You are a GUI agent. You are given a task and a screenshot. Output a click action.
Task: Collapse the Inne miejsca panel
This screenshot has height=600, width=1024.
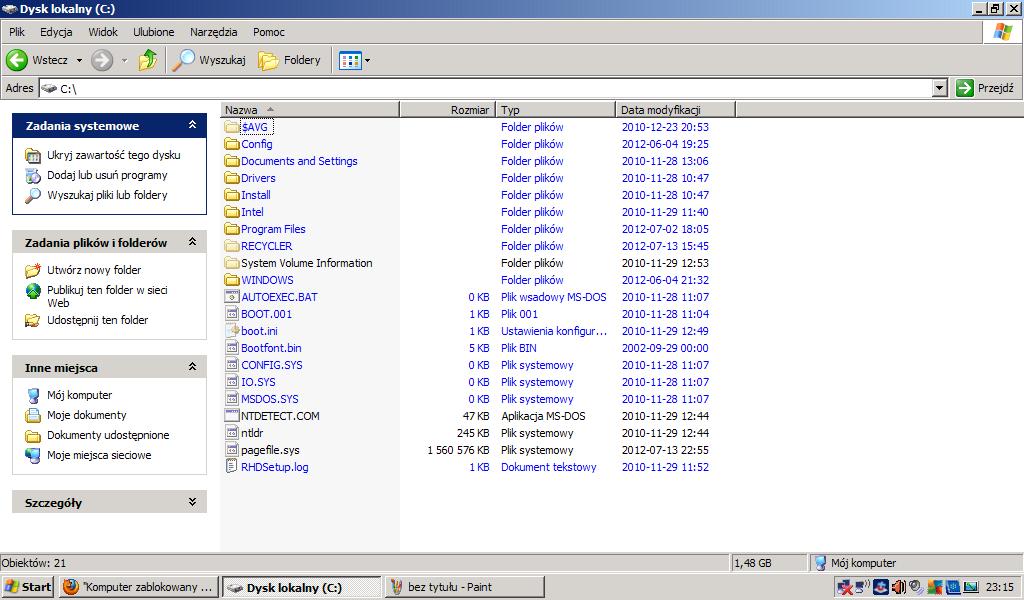192,367
